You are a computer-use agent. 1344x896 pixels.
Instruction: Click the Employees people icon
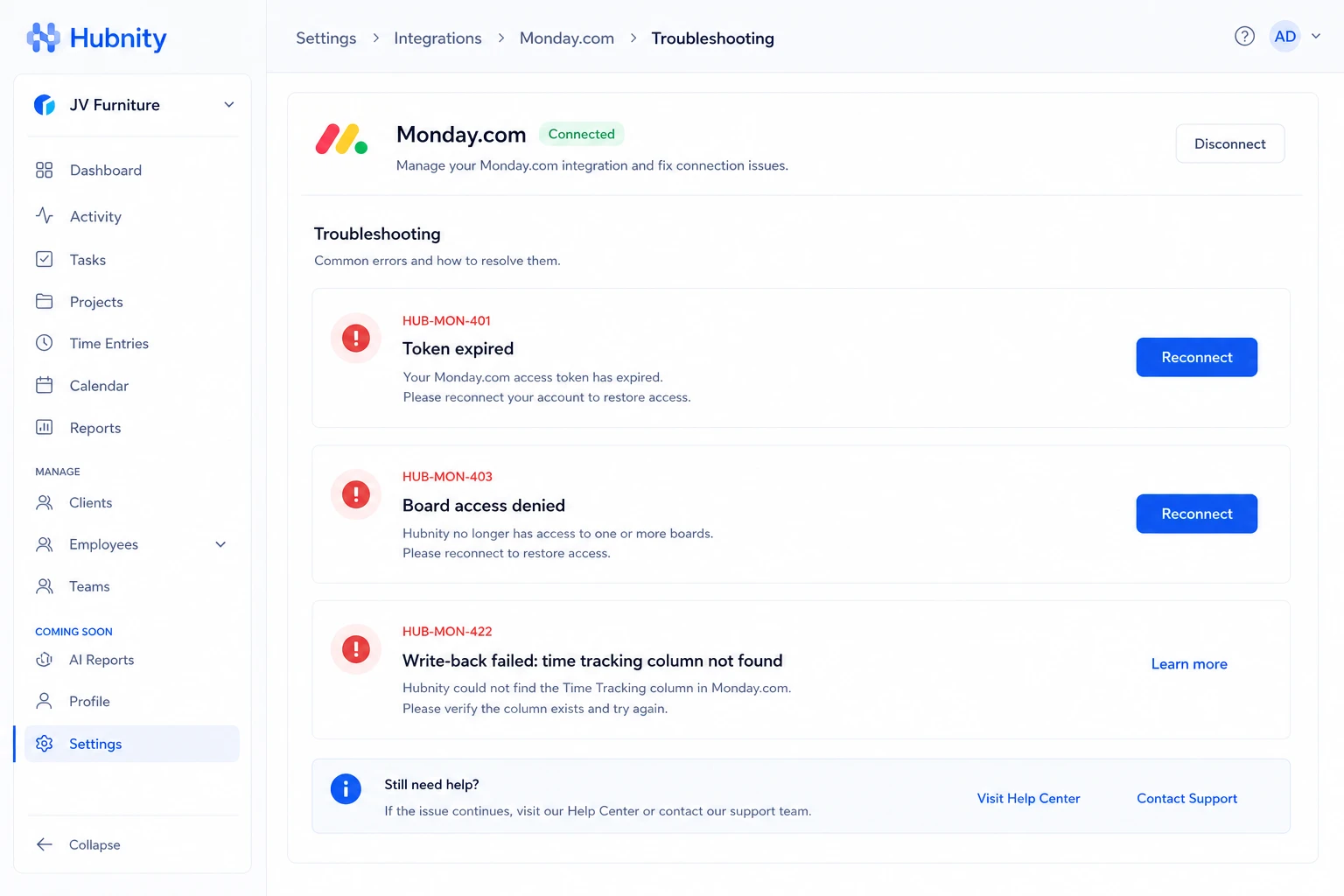(45, 544)
